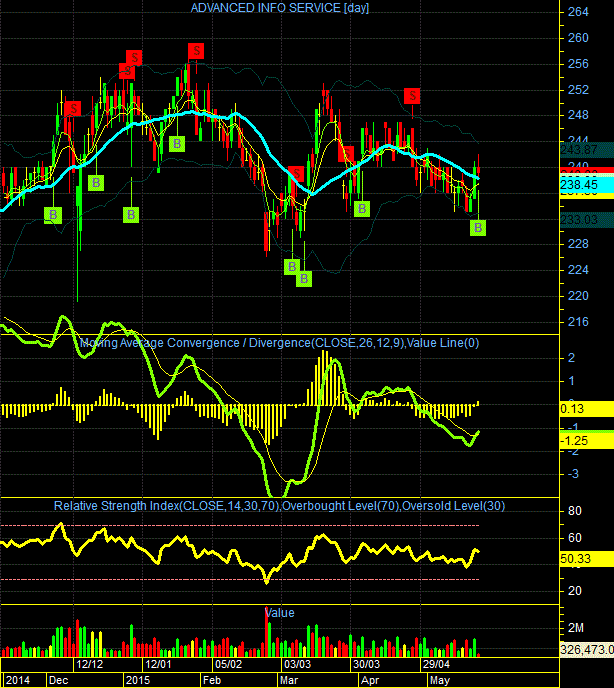Select the lower of the two overlapping late-December sell markers

125,72
